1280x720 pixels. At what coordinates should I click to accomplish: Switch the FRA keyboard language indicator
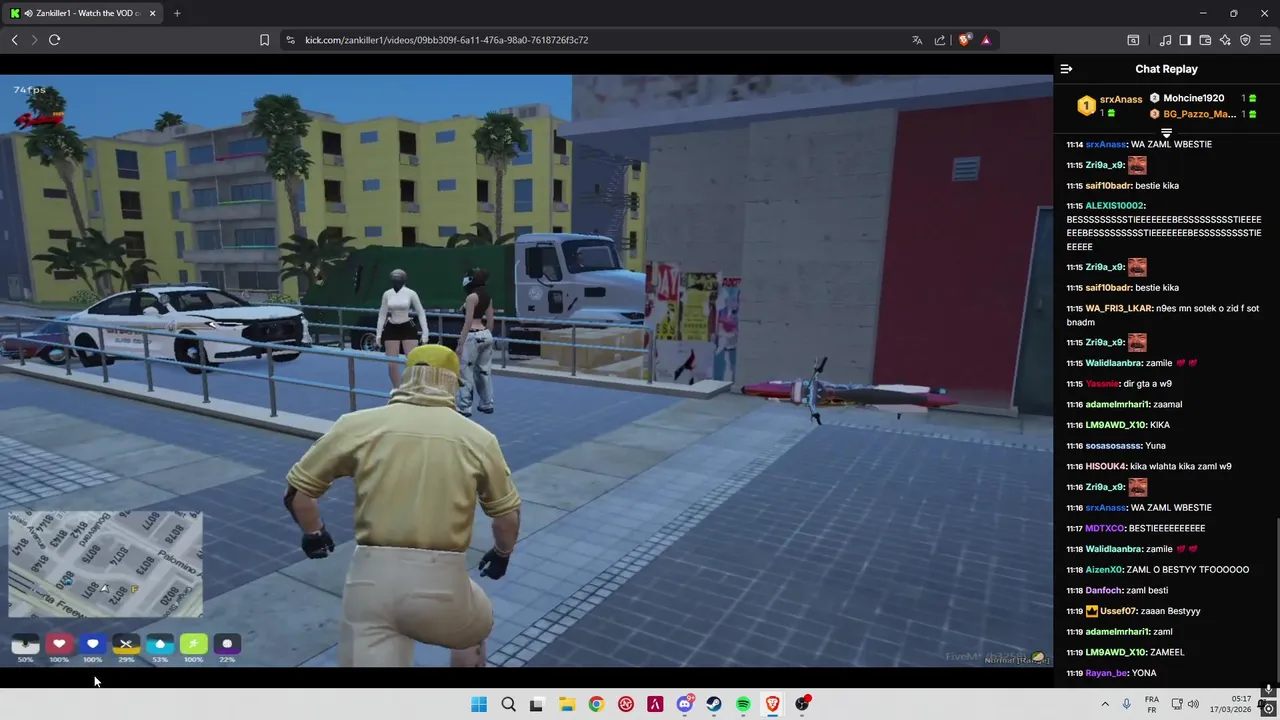click(x=1152, y=704)
